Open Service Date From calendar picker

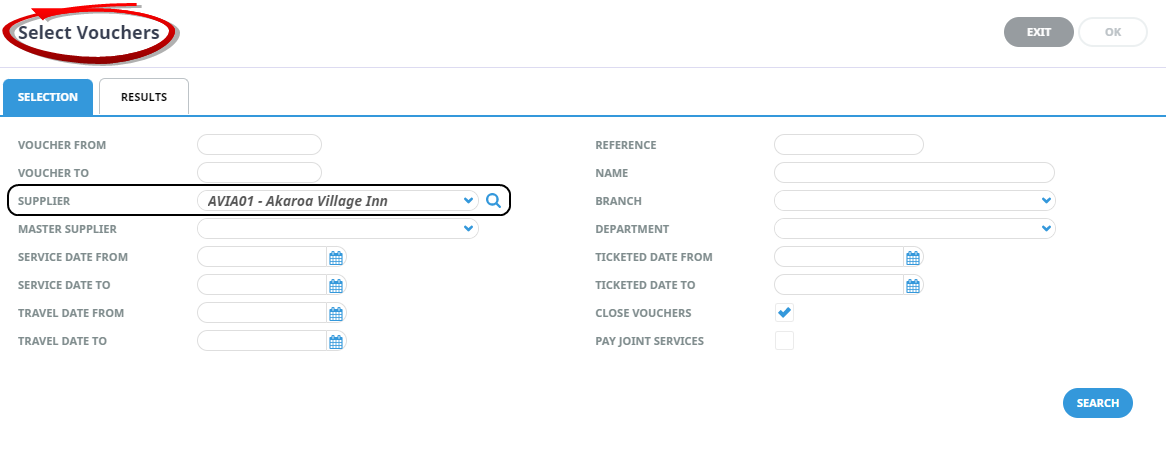pyautogui.click(x=336, y=258)
